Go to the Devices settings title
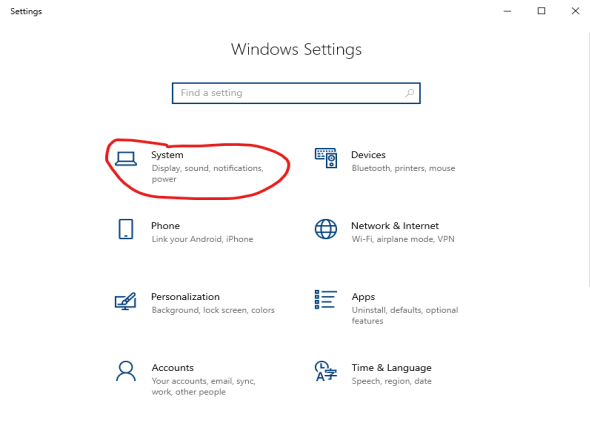Viewport: 590px width, 427px height. [368, 155]
